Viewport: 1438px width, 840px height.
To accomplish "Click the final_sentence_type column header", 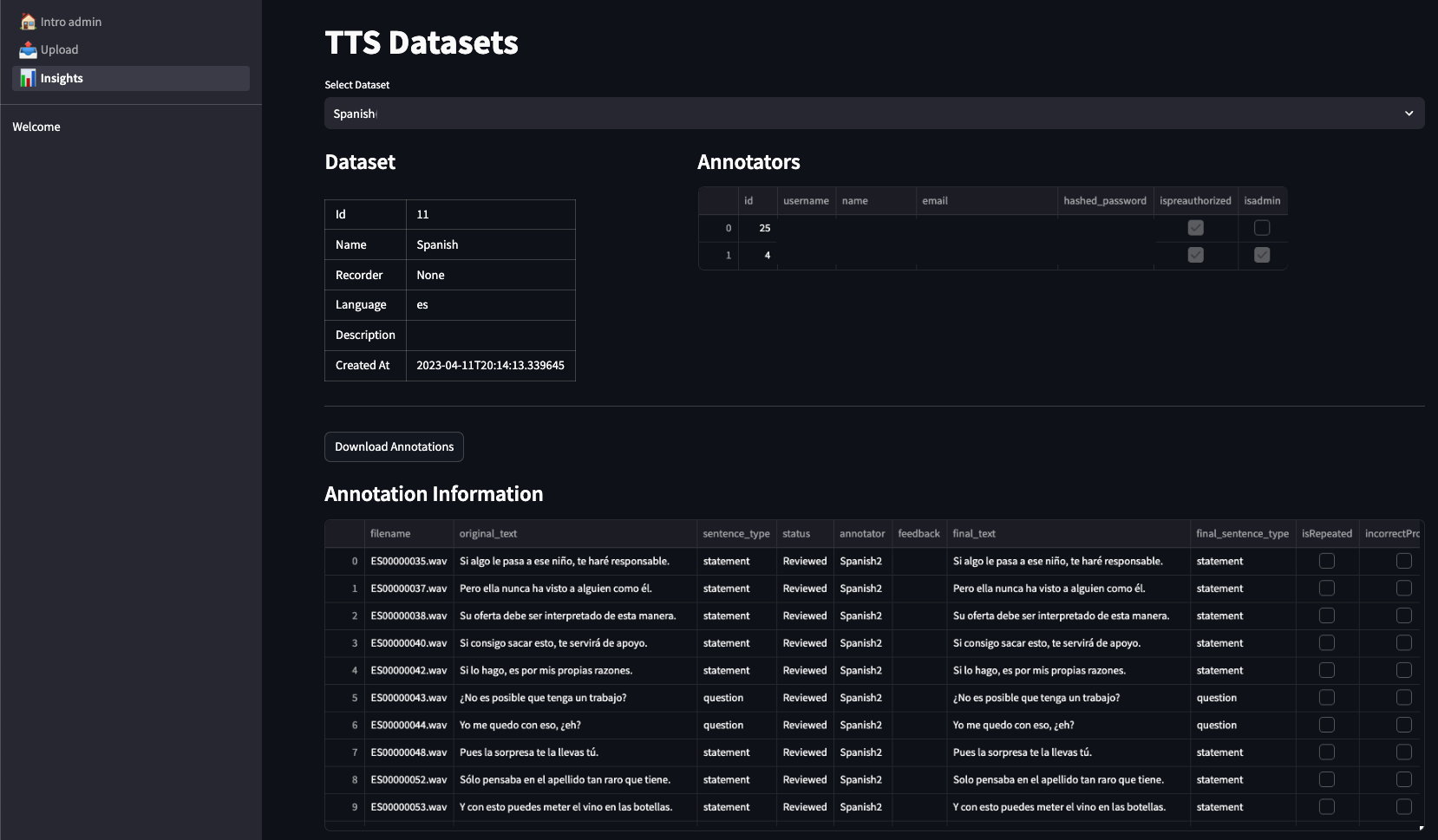I will [x=1242, y=533].
